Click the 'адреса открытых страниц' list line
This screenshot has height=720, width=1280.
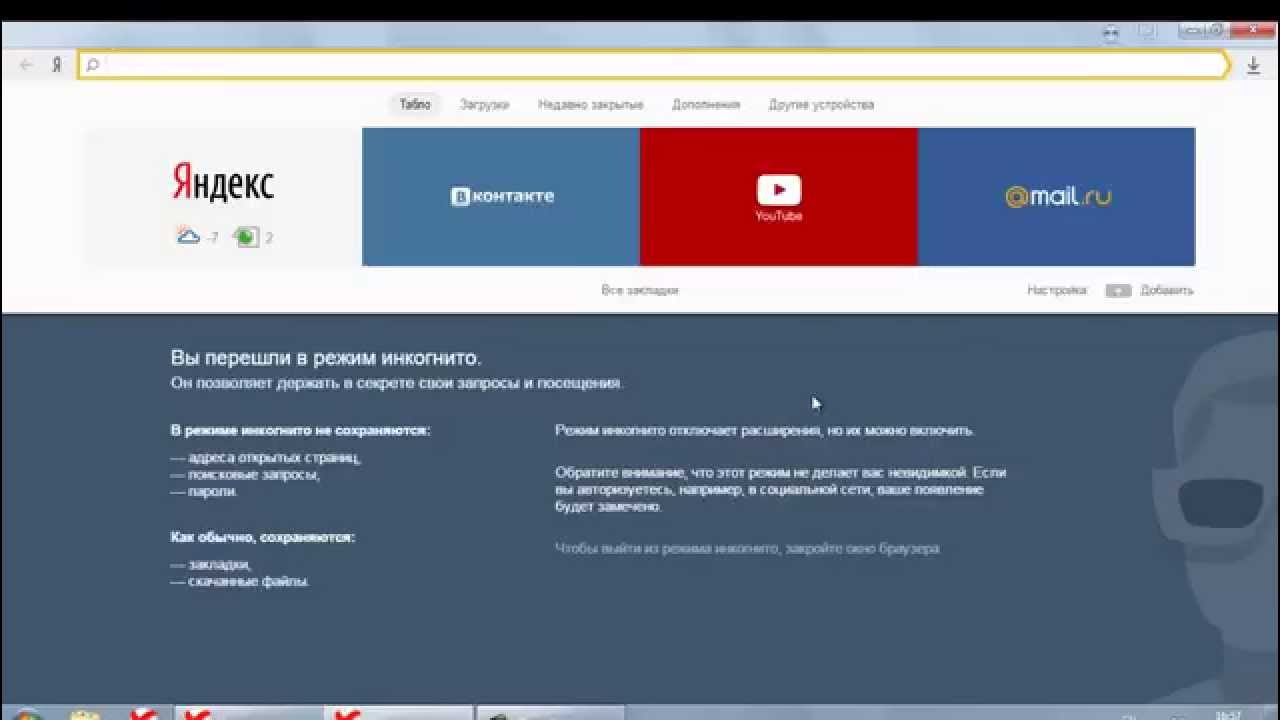coord(266,458)
